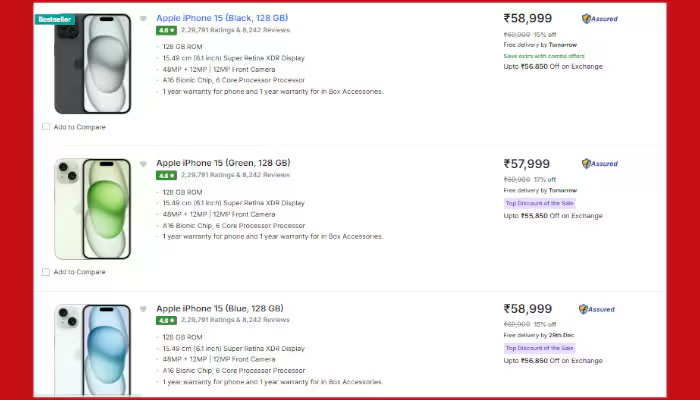Viewport: 700px width, 400px height.
Task: Open the Green iPhone 15 product image
Action: click(92, 209)
